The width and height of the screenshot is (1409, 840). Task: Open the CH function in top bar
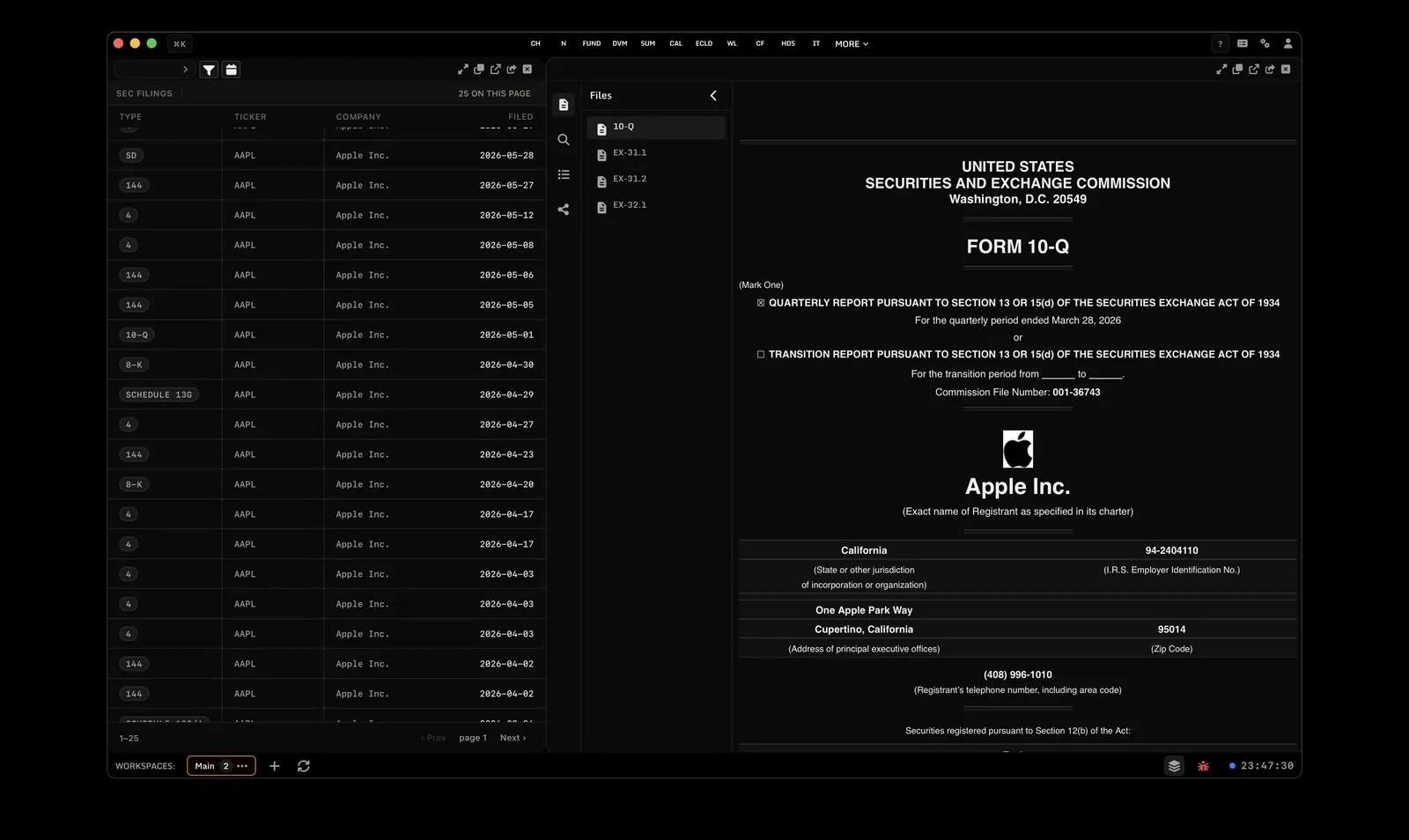click(535, 44)
